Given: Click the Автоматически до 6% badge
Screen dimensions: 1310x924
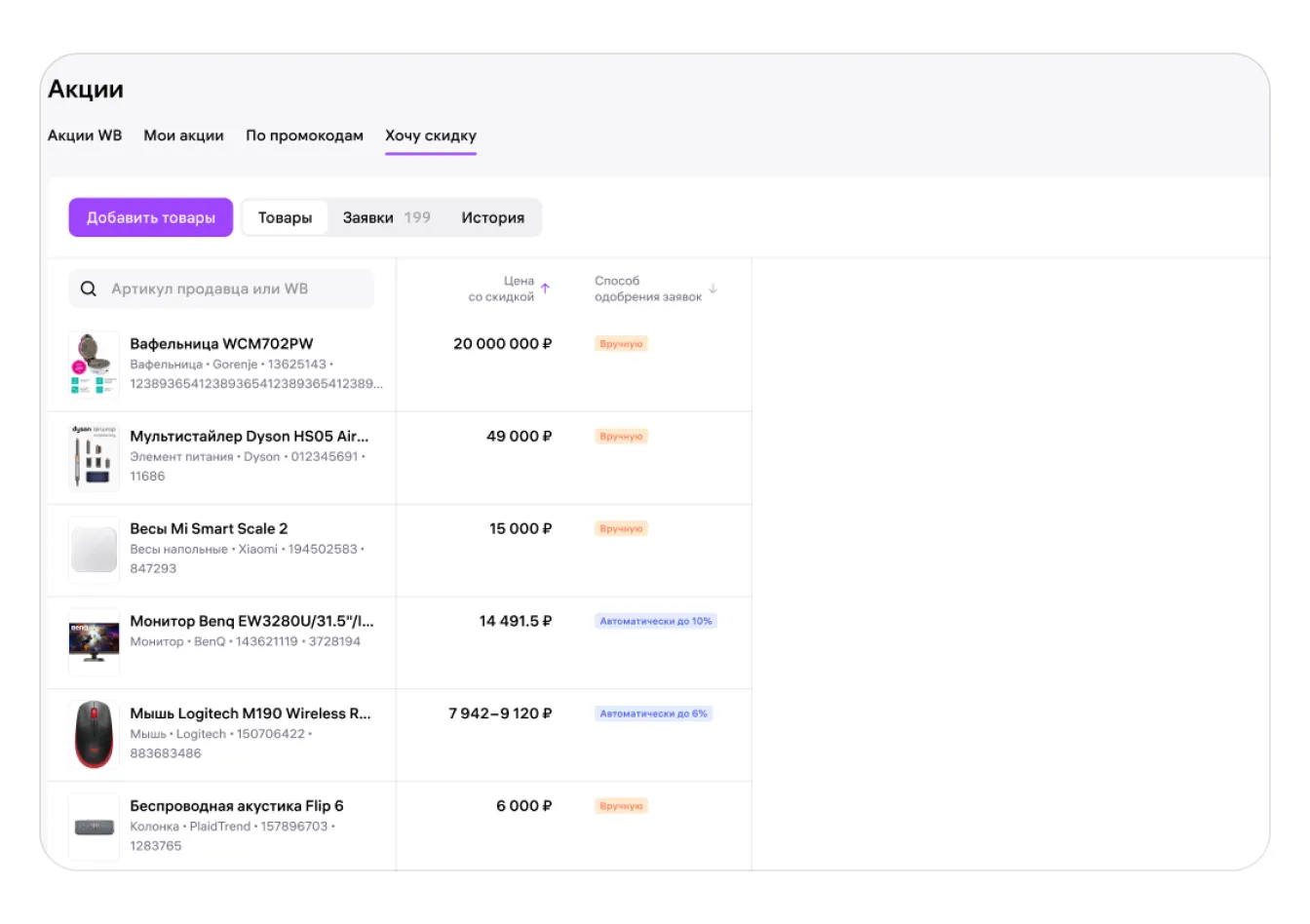Looking at the screenshot, I should [x=654, y=713].
